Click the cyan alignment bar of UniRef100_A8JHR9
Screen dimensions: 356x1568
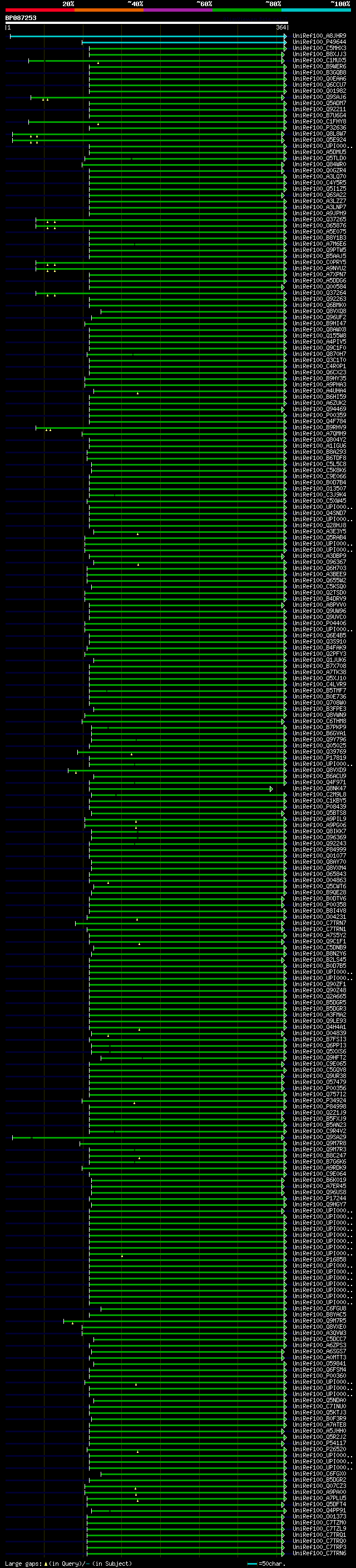click(x=148, y=37)
